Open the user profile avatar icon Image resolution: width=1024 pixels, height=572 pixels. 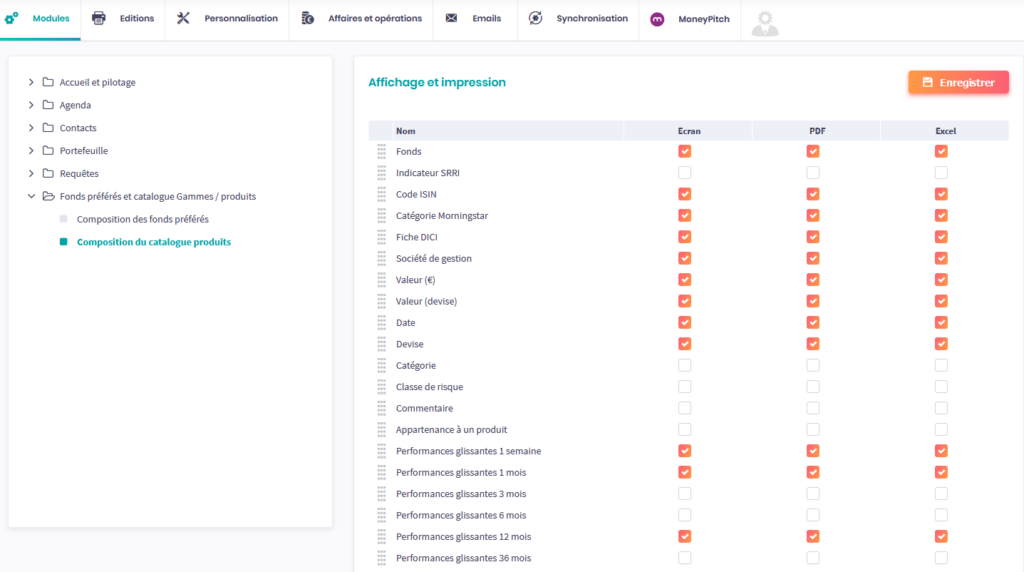click(x=765, y=23)
